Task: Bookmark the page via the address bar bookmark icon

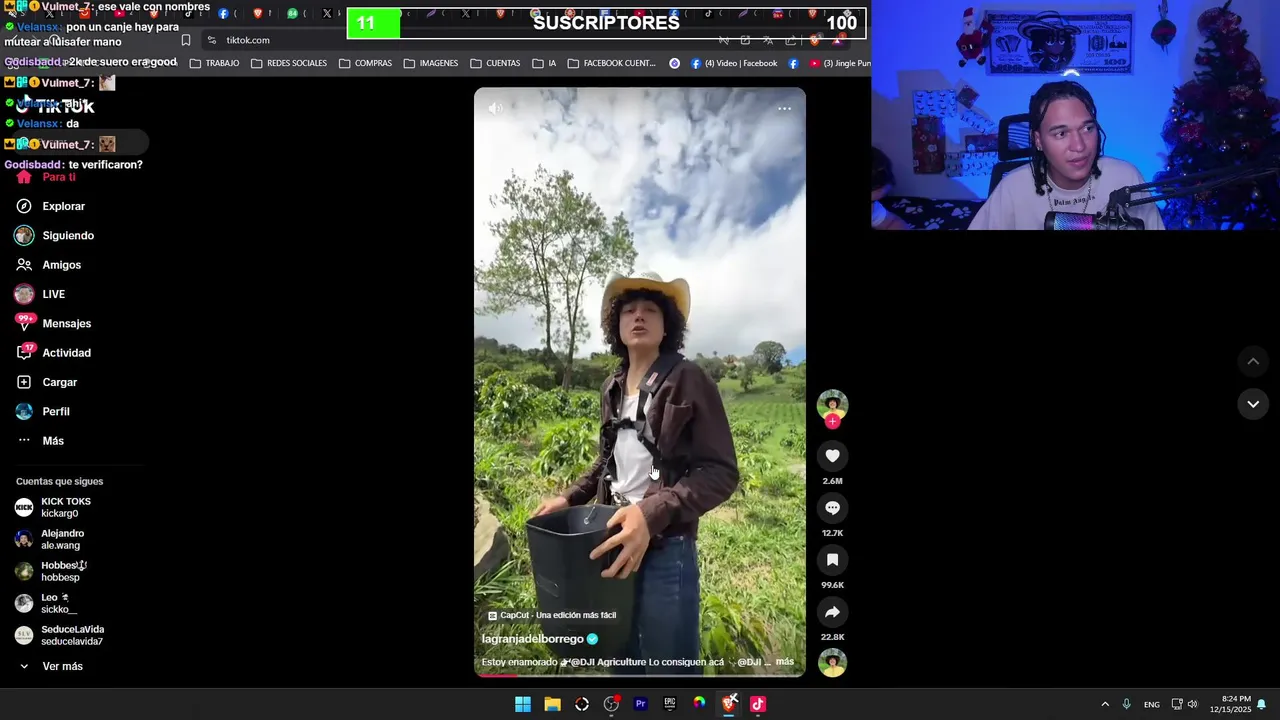Action: pos(186,40)
